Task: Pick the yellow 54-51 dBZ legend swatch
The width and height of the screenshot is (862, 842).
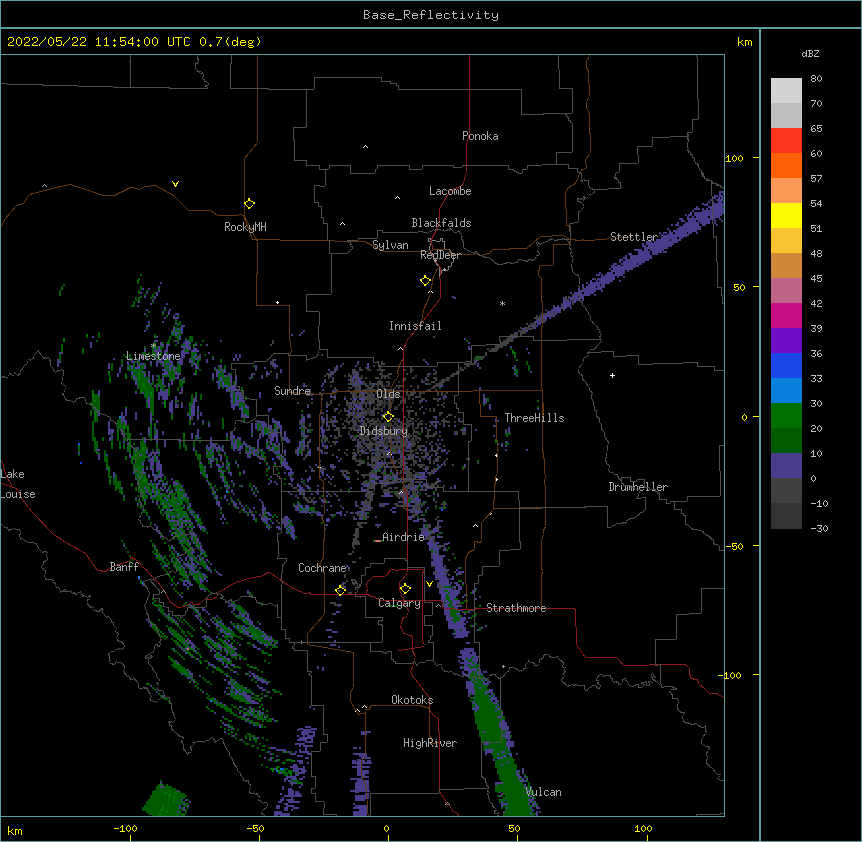Action: (x=786, y=215)
